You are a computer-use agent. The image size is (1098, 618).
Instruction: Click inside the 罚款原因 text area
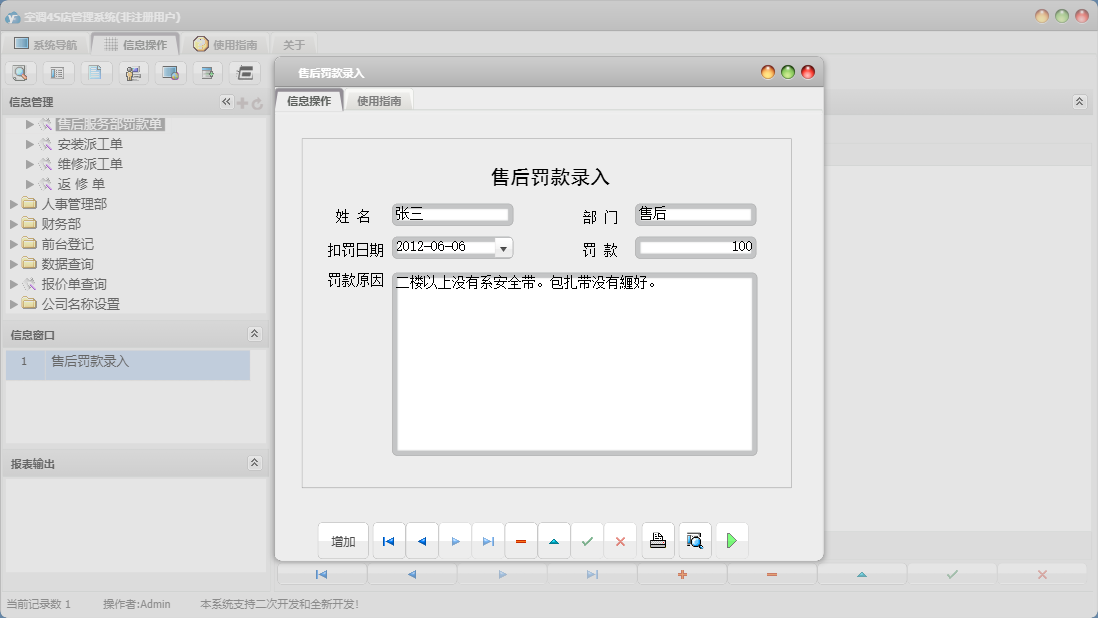[575, 360]
